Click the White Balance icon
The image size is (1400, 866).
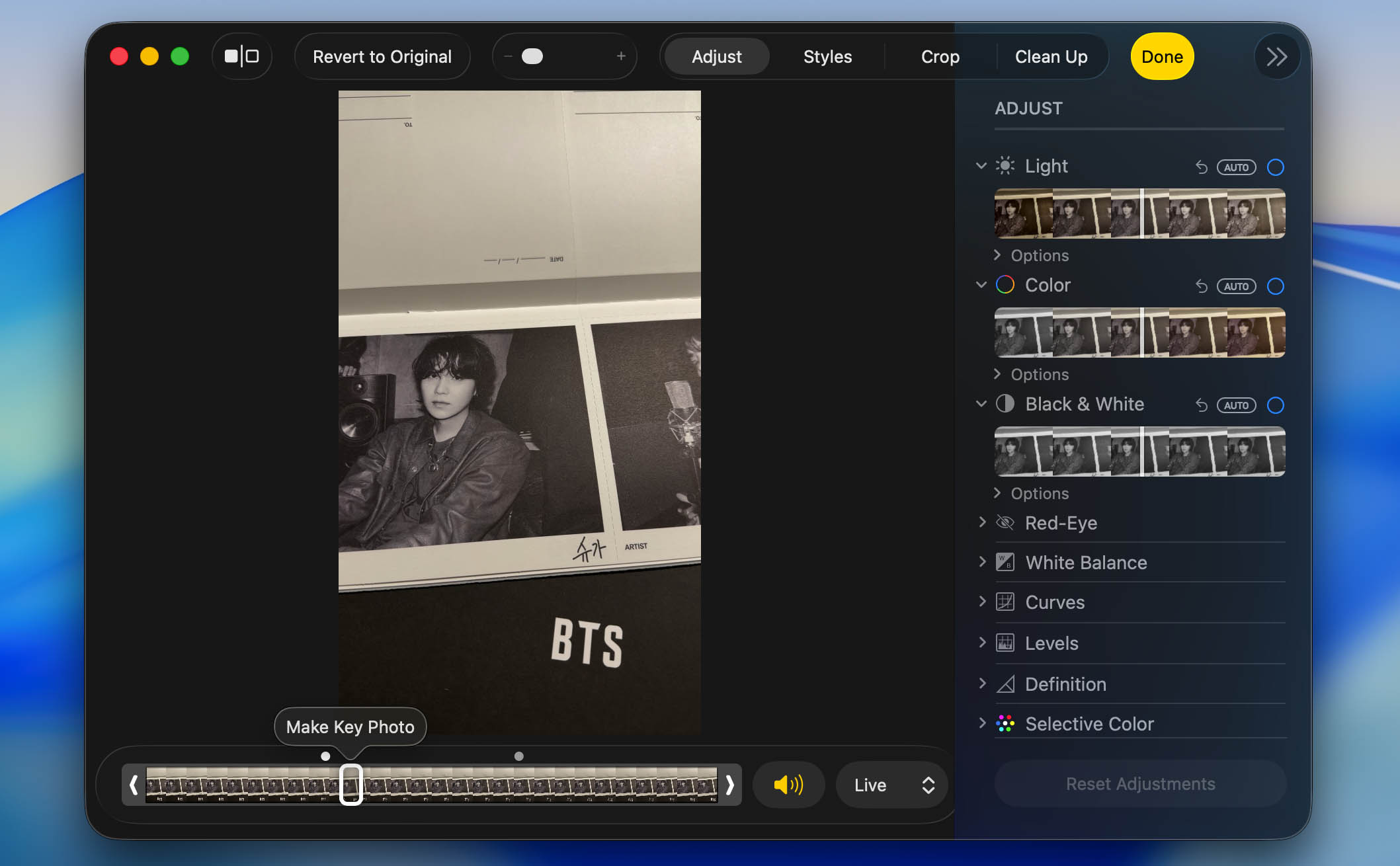(1005, 563)
